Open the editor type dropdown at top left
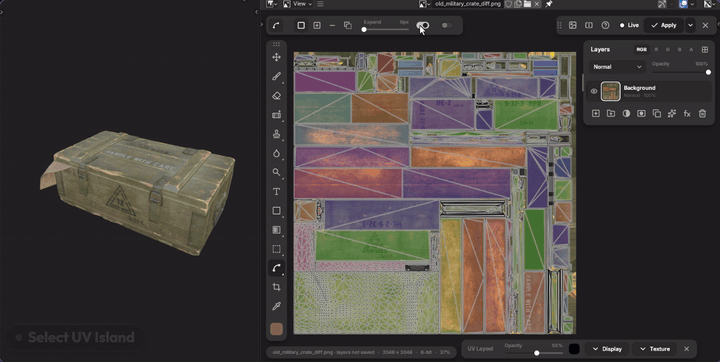720x362 pixels. click(x=272, y=4)
